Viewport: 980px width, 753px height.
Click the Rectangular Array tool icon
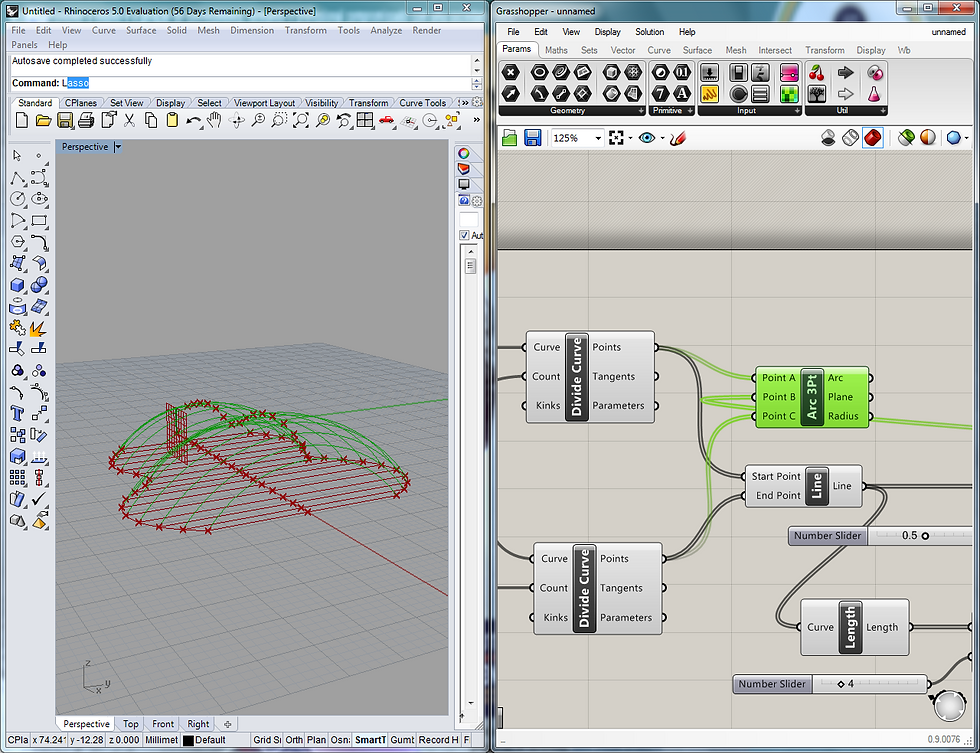click(18, 477)
